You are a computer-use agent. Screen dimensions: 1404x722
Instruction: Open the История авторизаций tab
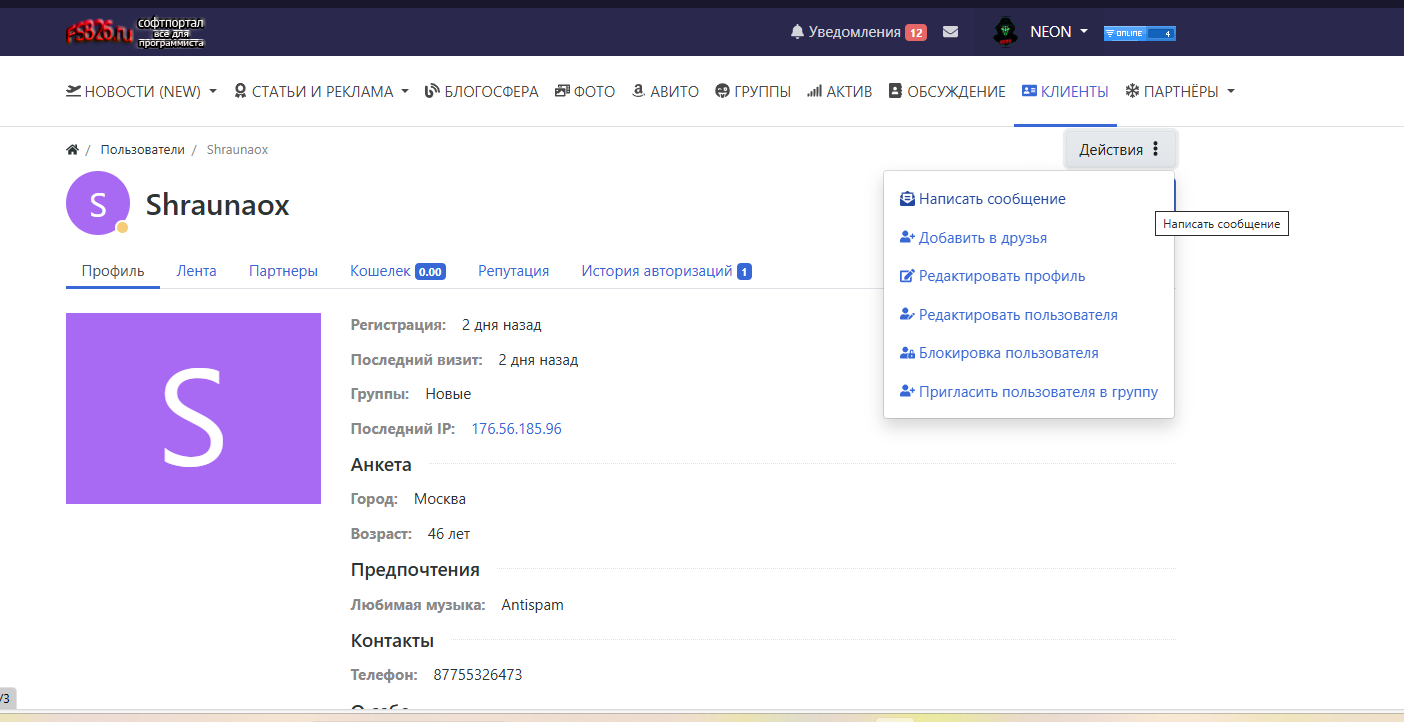(667, 271)
